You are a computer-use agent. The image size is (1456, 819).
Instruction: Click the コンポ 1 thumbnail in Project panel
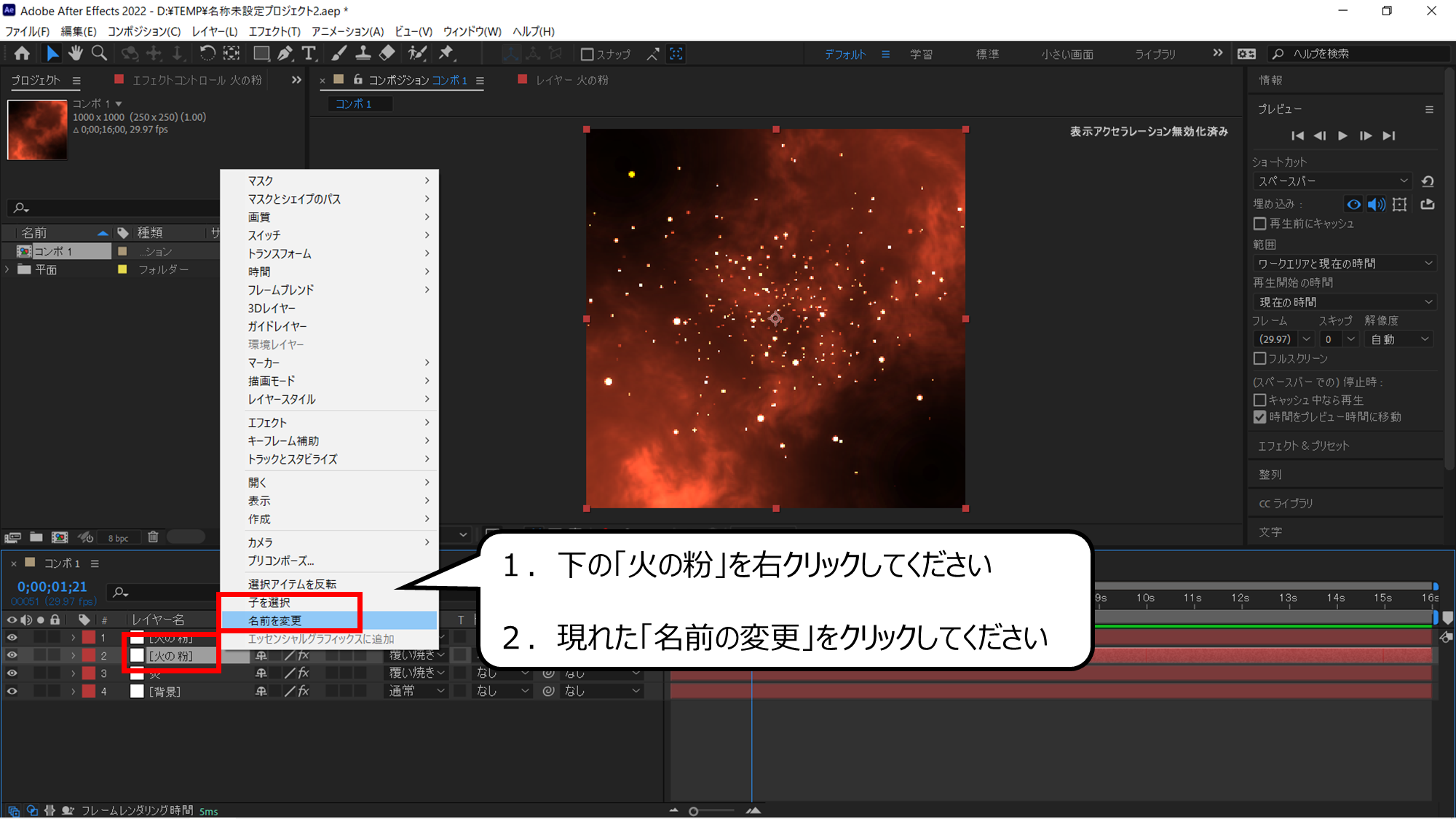point(37,130)
